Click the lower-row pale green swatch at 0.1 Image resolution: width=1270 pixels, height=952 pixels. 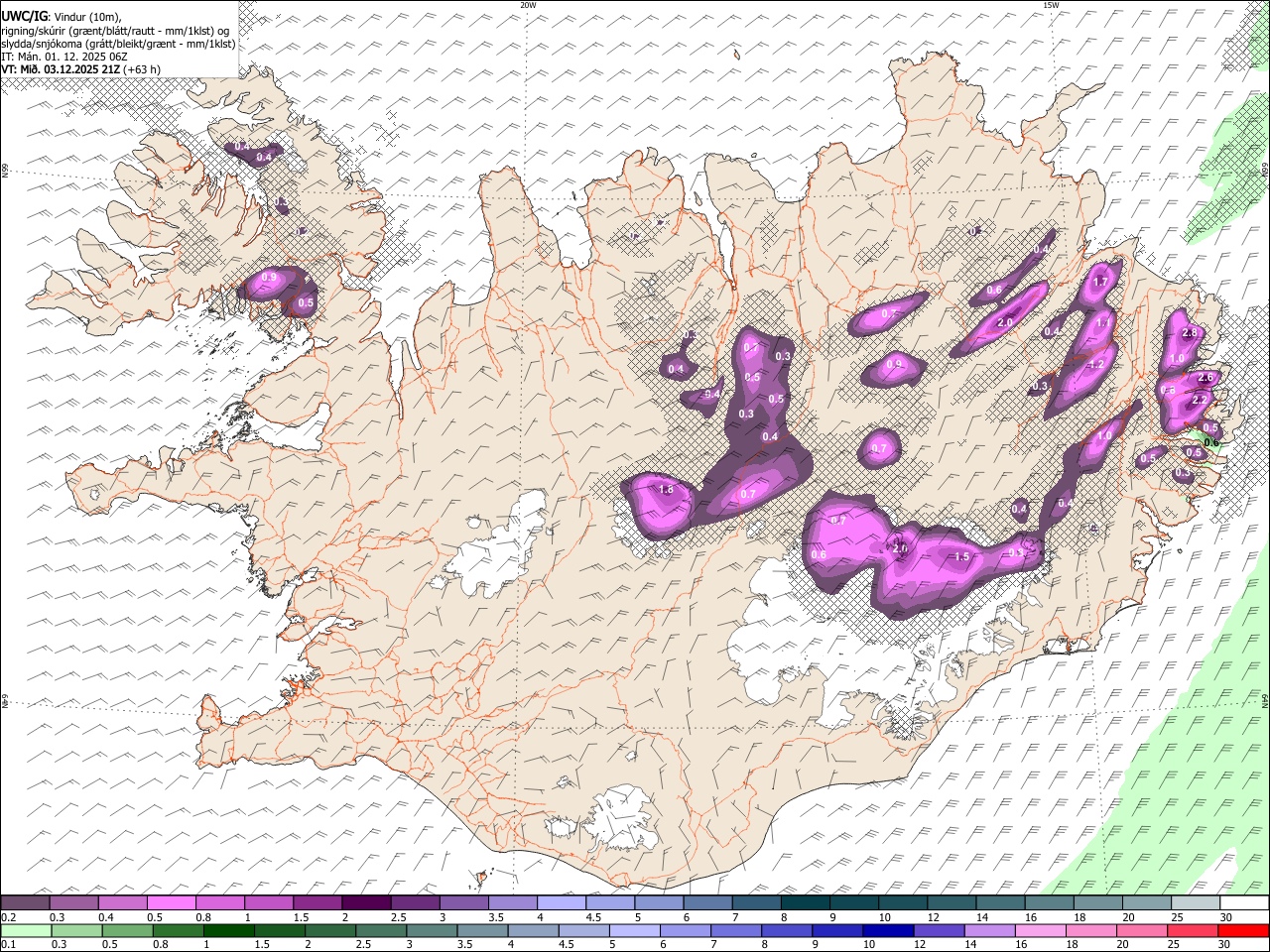(26, 930)
